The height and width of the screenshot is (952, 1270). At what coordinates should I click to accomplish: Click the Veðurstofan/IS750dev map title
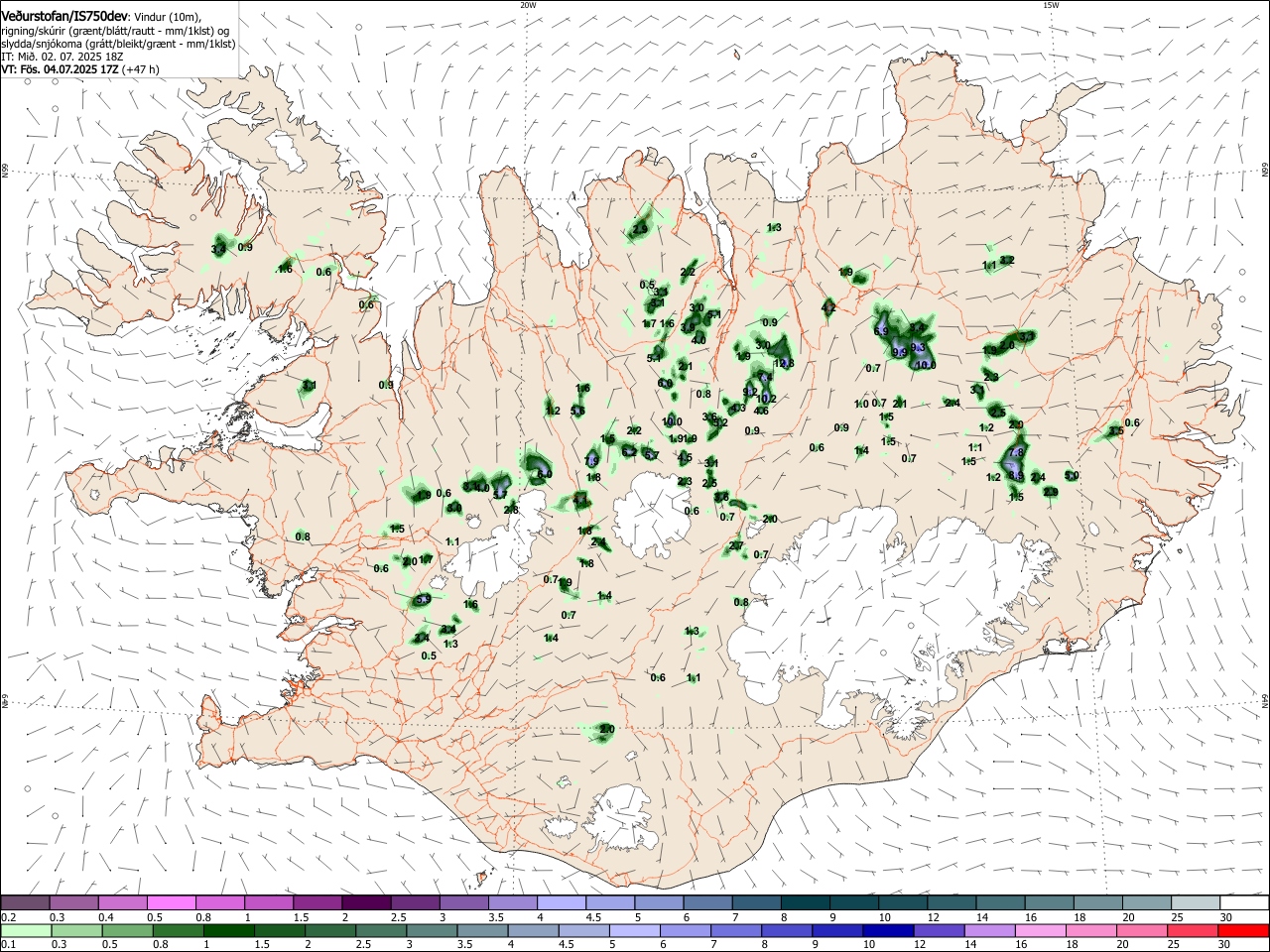pos(63,17)
